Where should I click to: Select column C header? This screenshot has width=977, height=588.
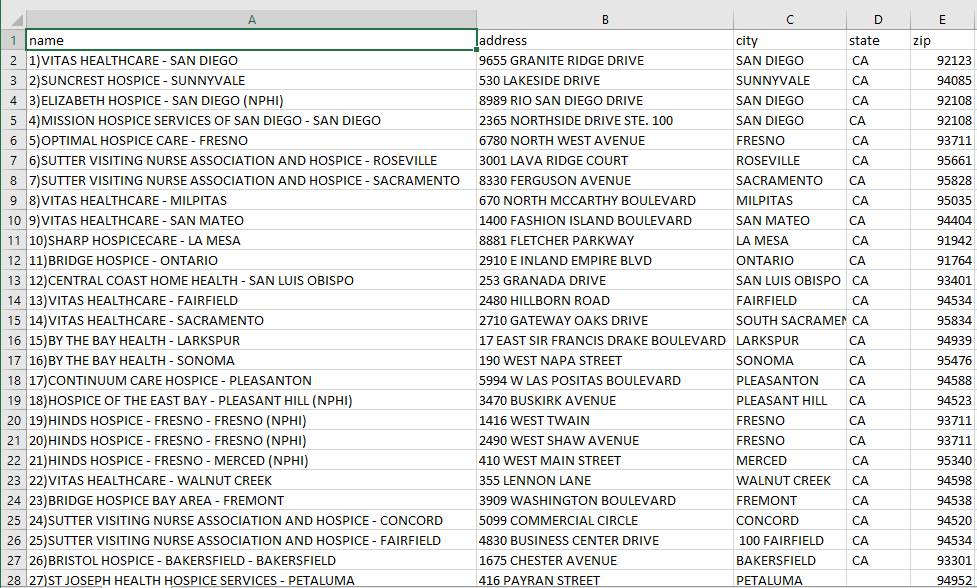789,20
